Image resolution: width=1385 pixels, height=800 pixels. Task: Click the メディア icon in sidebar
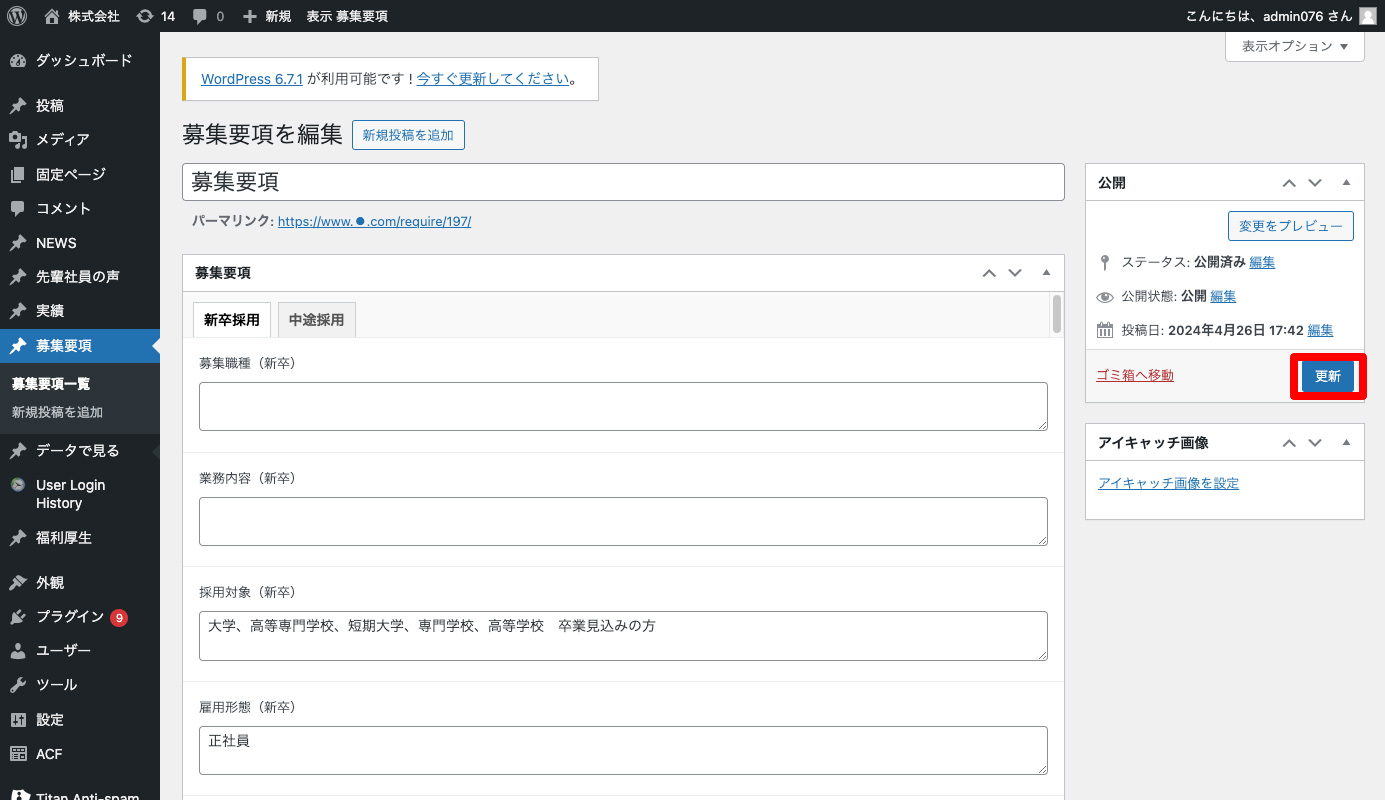click(18, 140)
